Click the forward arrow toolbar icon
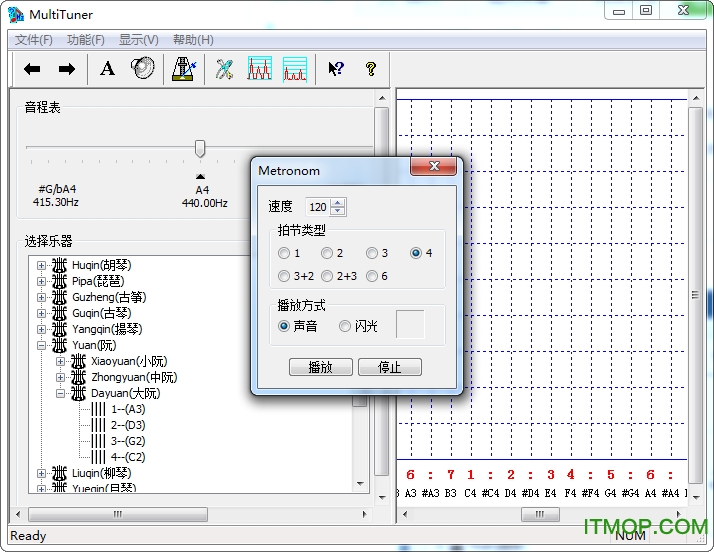This screenshot has height=552, width=714. pos(67,69)
